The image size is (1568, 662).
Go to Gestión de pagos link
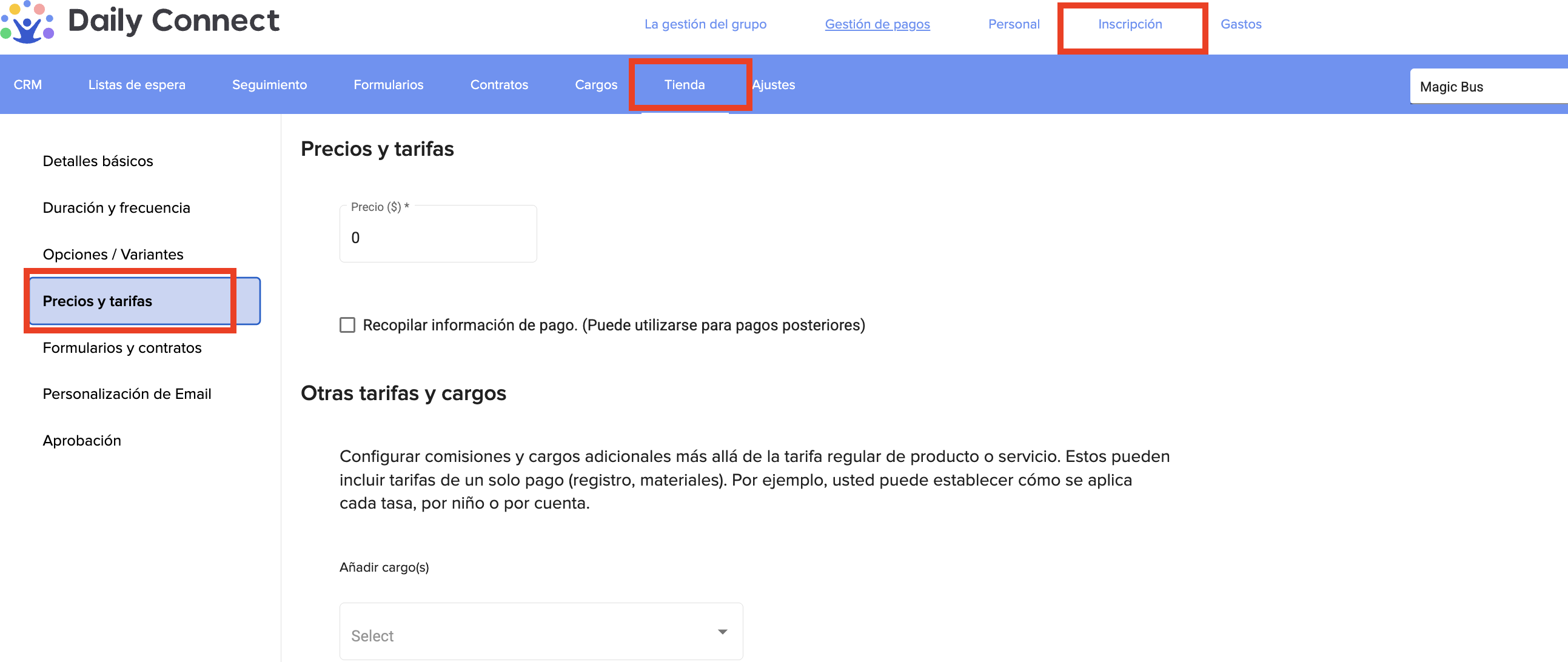pyautogui.click(x=877, y=24)
